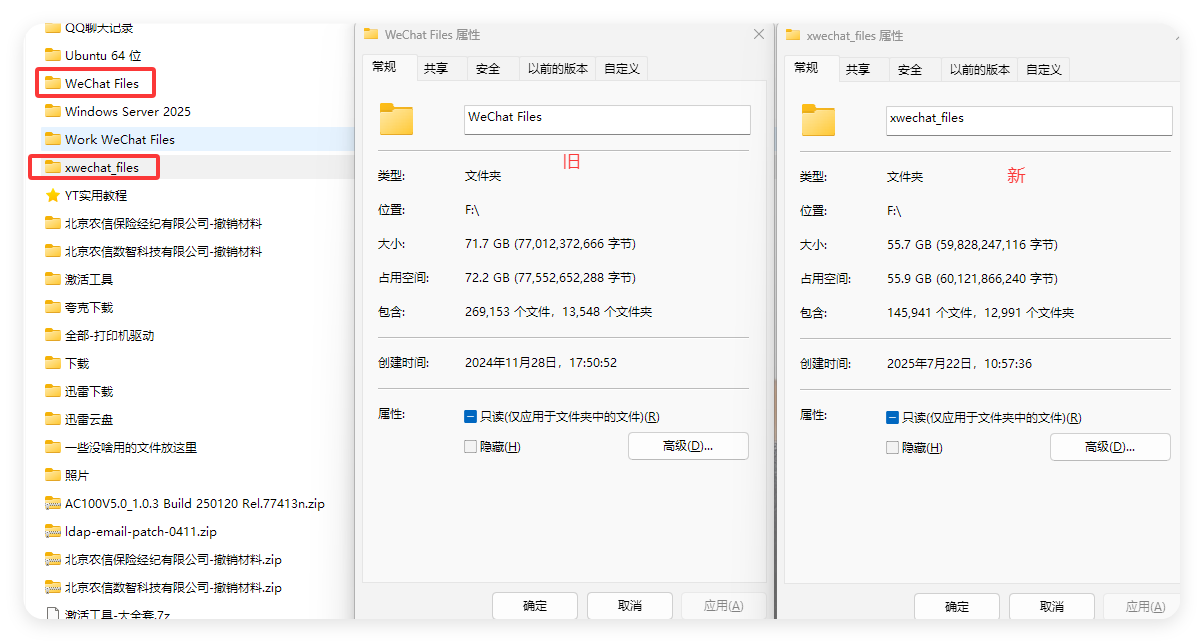Select size value 71.7 GB text
This screenshot has height=642, width=1203.
tap(551, 244)
